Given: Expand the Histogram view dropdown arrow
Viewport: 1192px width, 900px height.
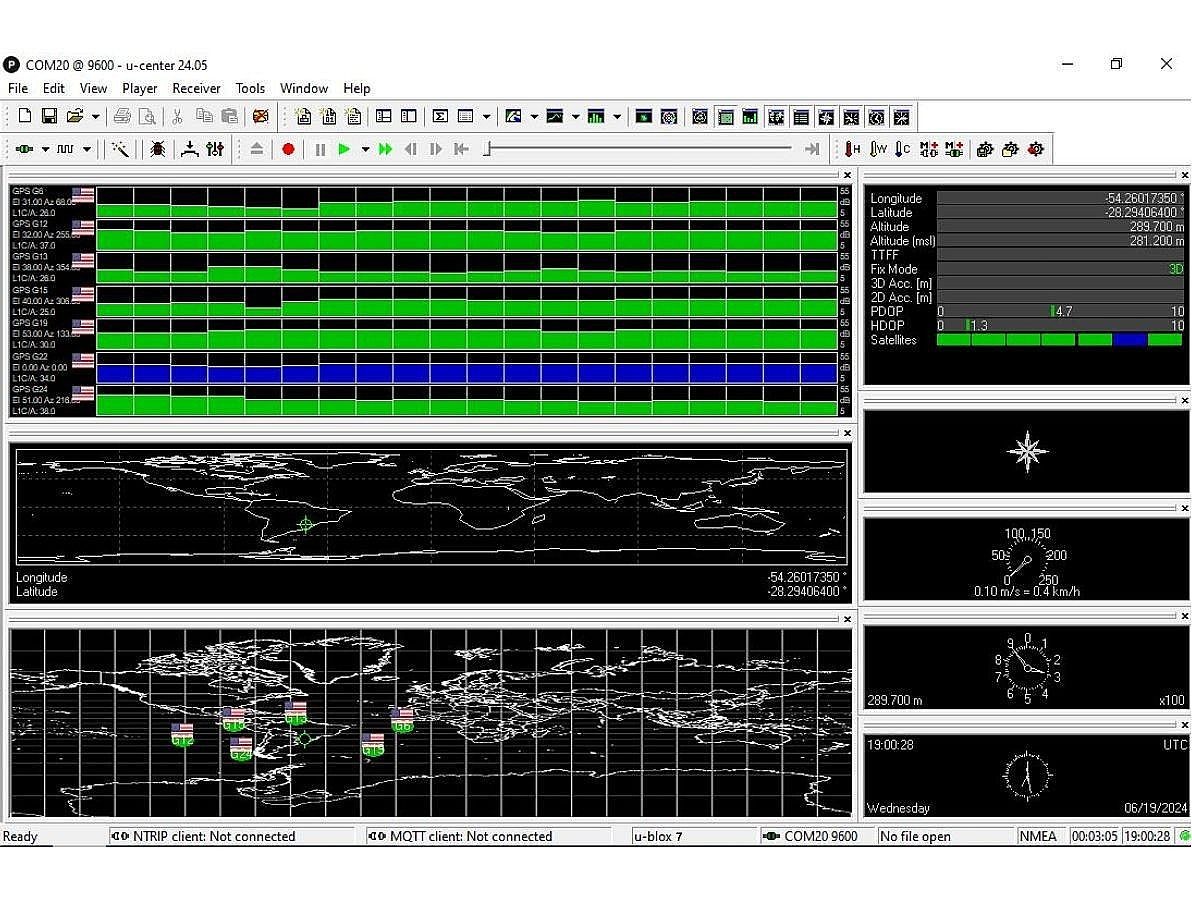Looking at the screenshot, I should [x=617, y=116].
